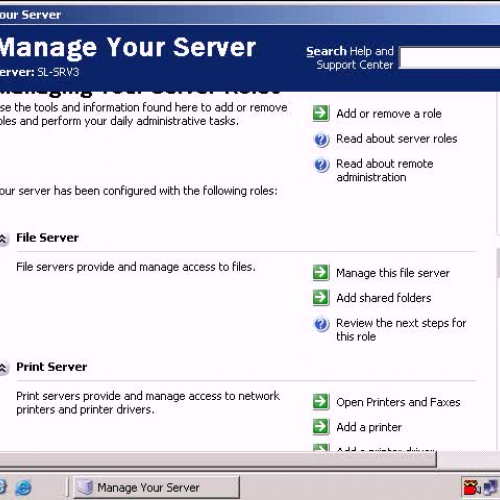Open Read about server roles link
This screenshot has width=500, height=500.
(397, 139)
